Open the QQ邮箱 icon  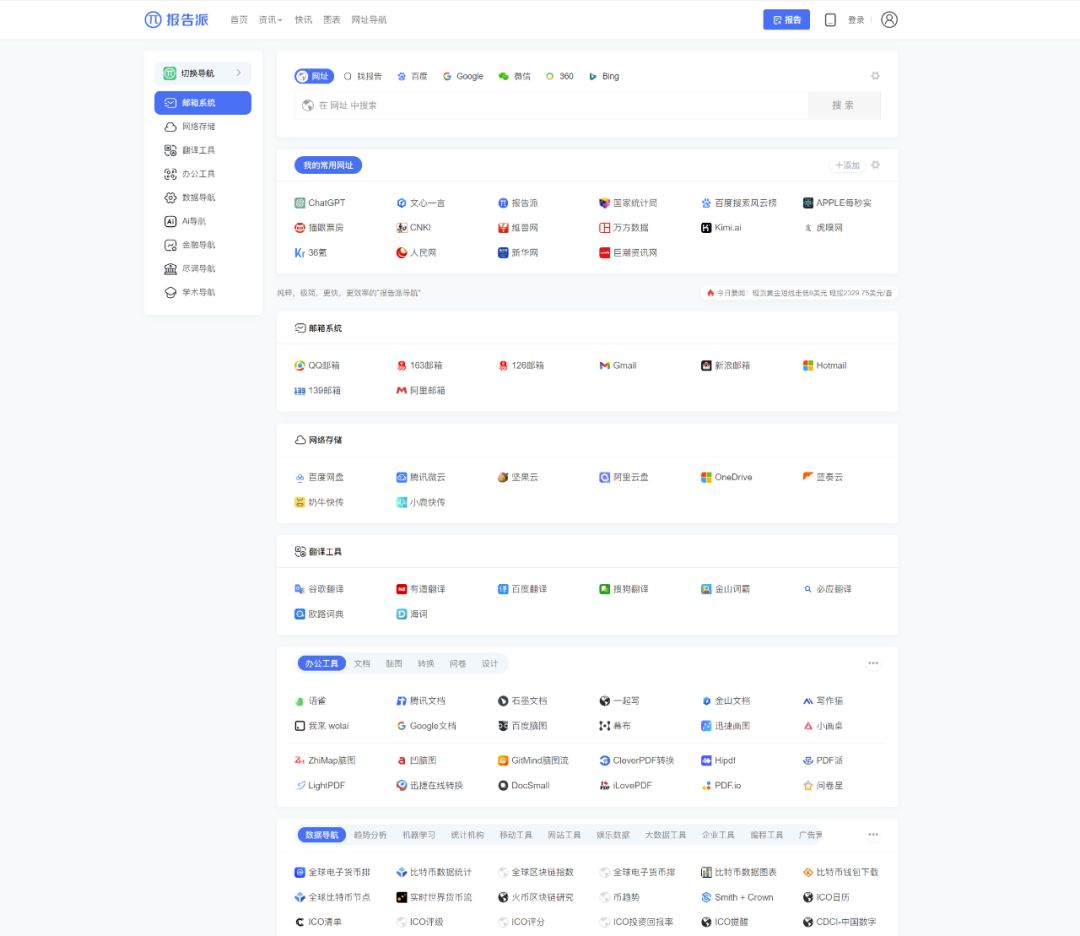click(300, 366)
